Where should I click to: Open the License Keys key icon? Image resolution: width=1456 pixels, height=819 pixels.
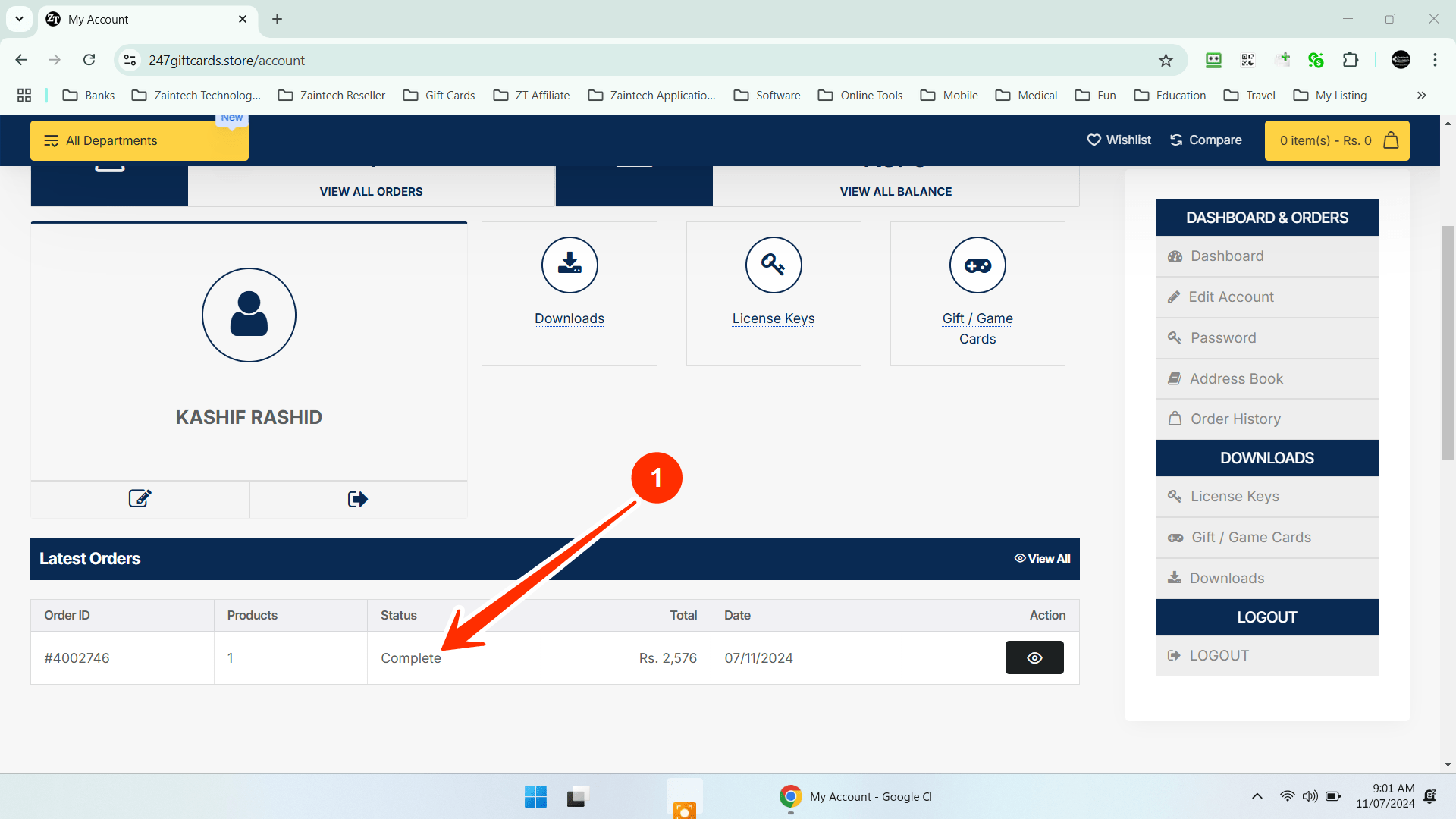point(773,265)
